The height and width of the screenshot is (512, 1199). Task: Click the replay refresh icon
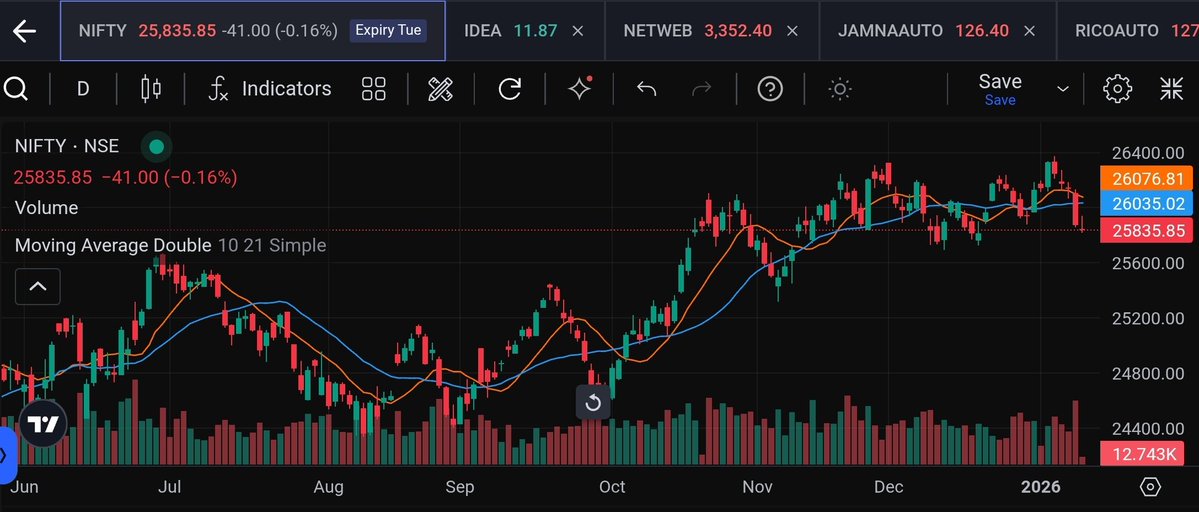[x=509, y=89]
